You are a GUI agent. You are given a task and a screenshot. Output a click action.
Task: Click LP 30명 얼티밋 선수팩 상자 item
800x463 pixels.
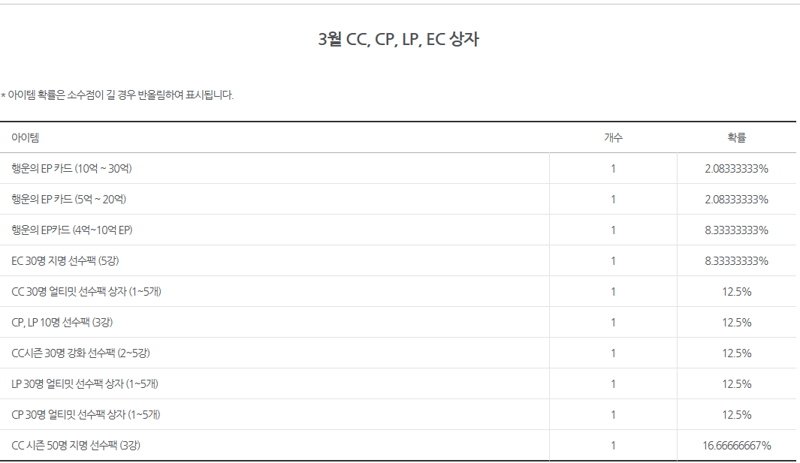coord(85,384)
